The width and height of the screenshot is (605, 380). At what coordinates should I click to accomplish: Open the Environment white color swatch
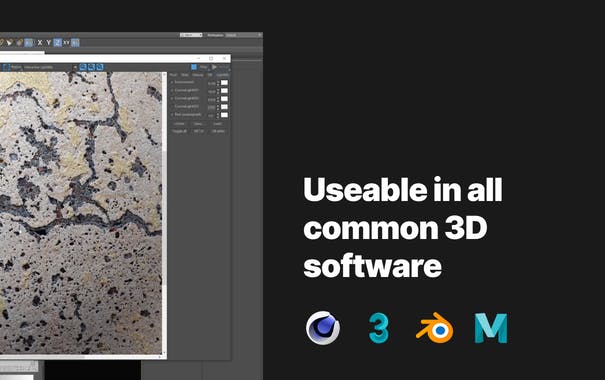[224, 83]
